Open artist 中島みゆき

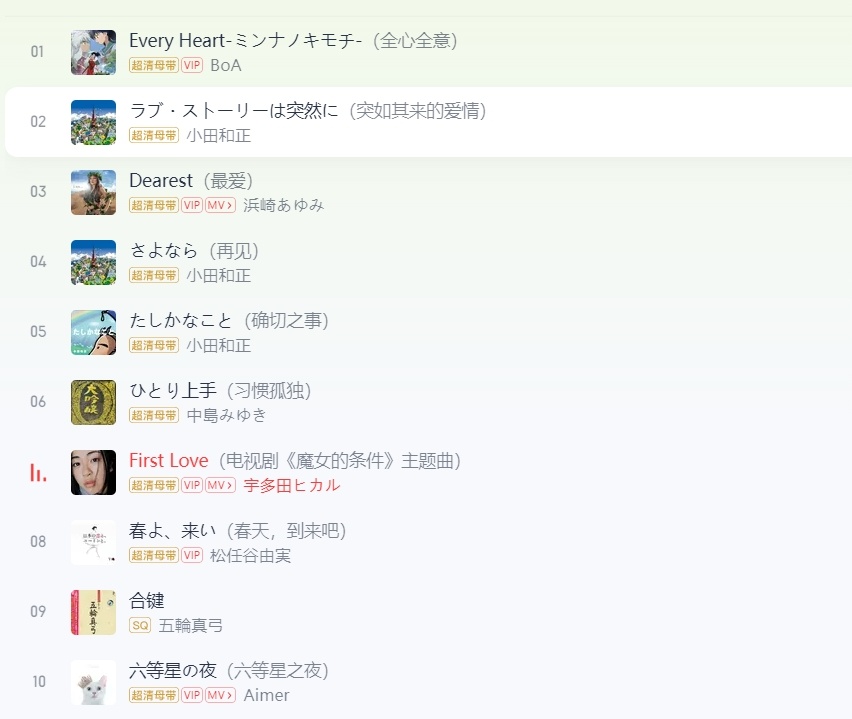[226, 415]
